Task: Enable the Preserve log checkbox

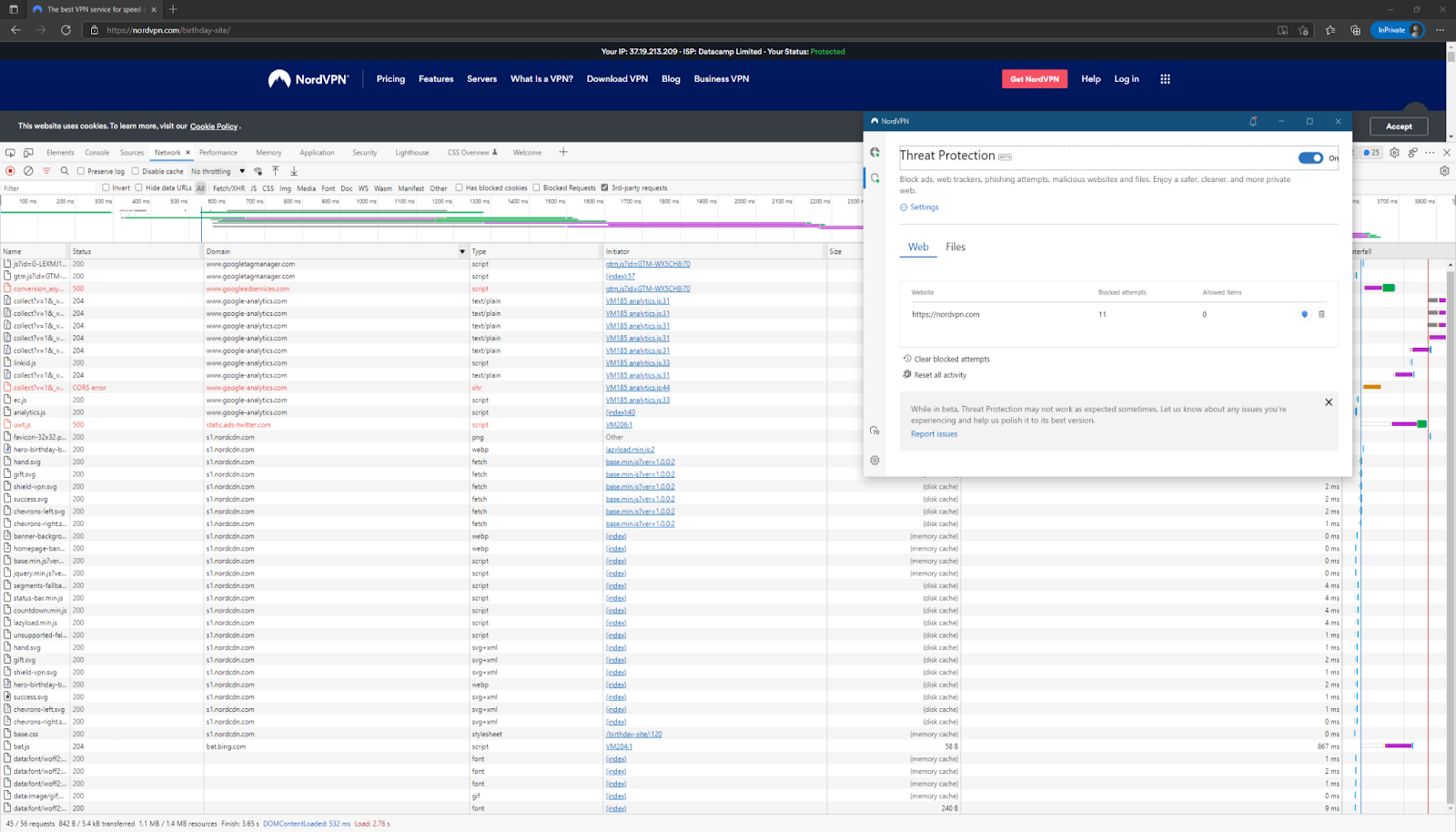Action: 81,171
